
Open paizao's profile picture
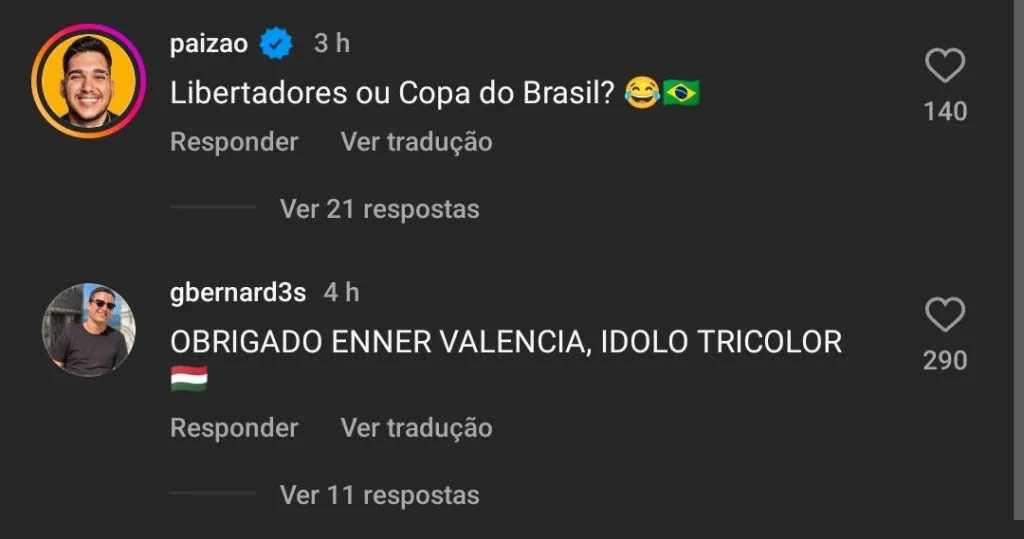(x=88, y=80)
